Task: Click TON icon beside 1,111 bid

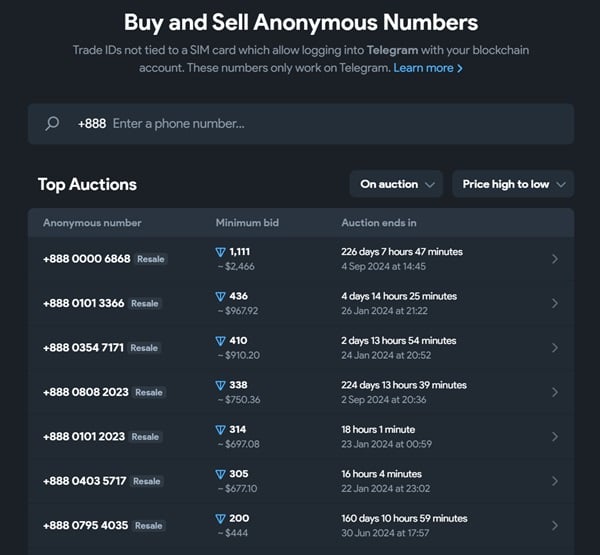Action: click(x=221, y=252)
